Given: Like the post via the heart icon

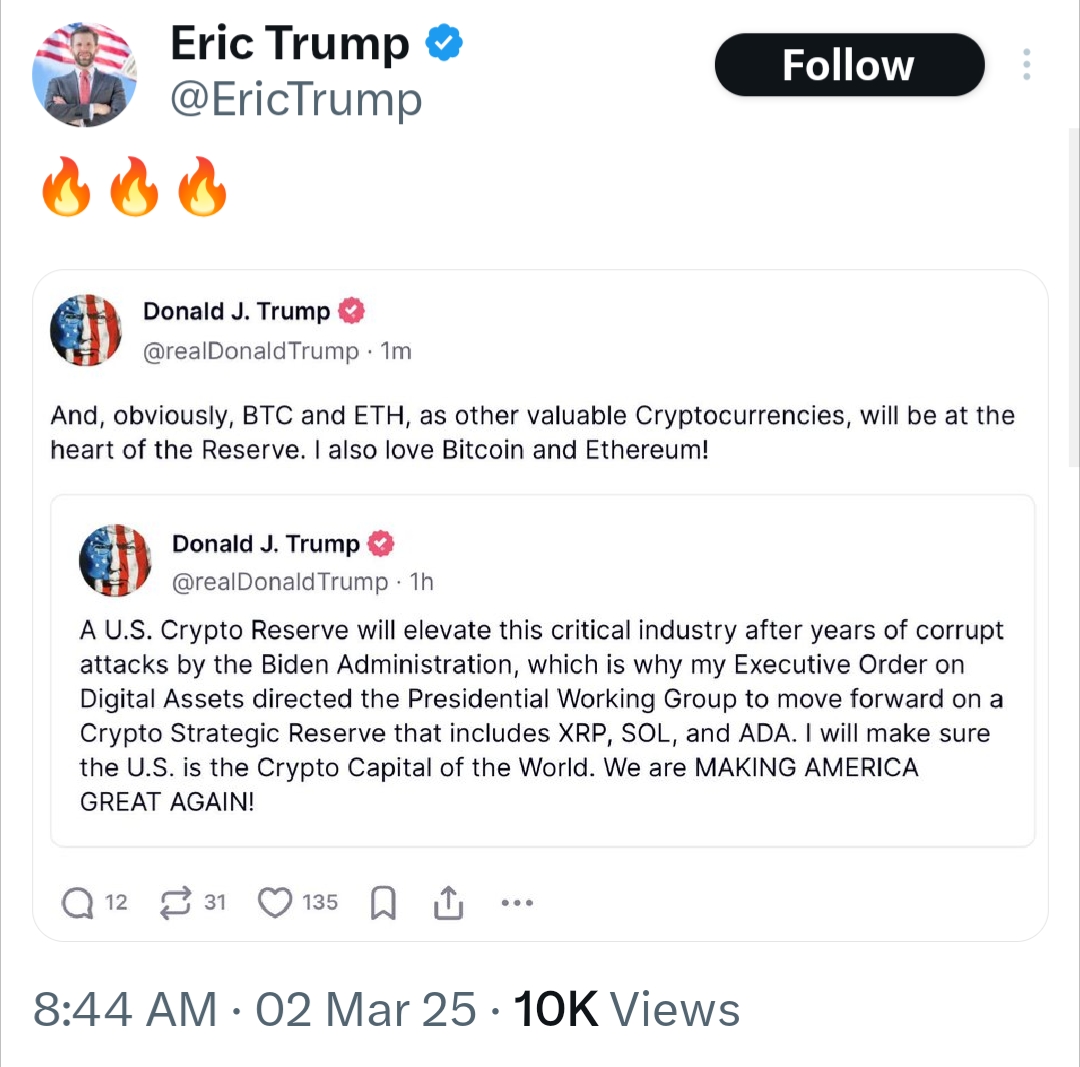Looking at the screenshot, I should point(274,903).
